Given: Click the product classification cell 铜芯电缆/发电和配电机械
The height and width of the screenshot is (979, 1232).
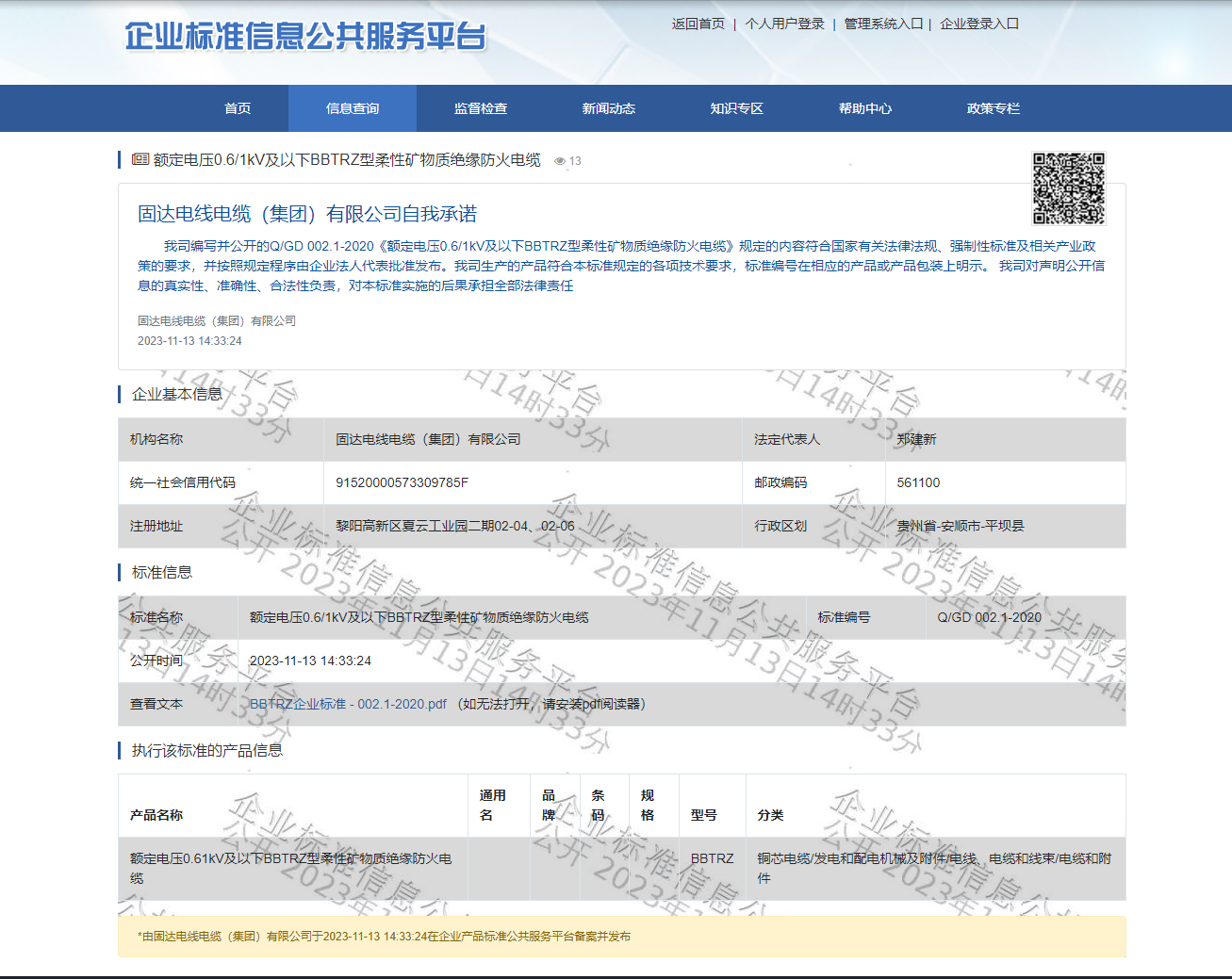Looking at the screenshot, I should coord(934,868).
